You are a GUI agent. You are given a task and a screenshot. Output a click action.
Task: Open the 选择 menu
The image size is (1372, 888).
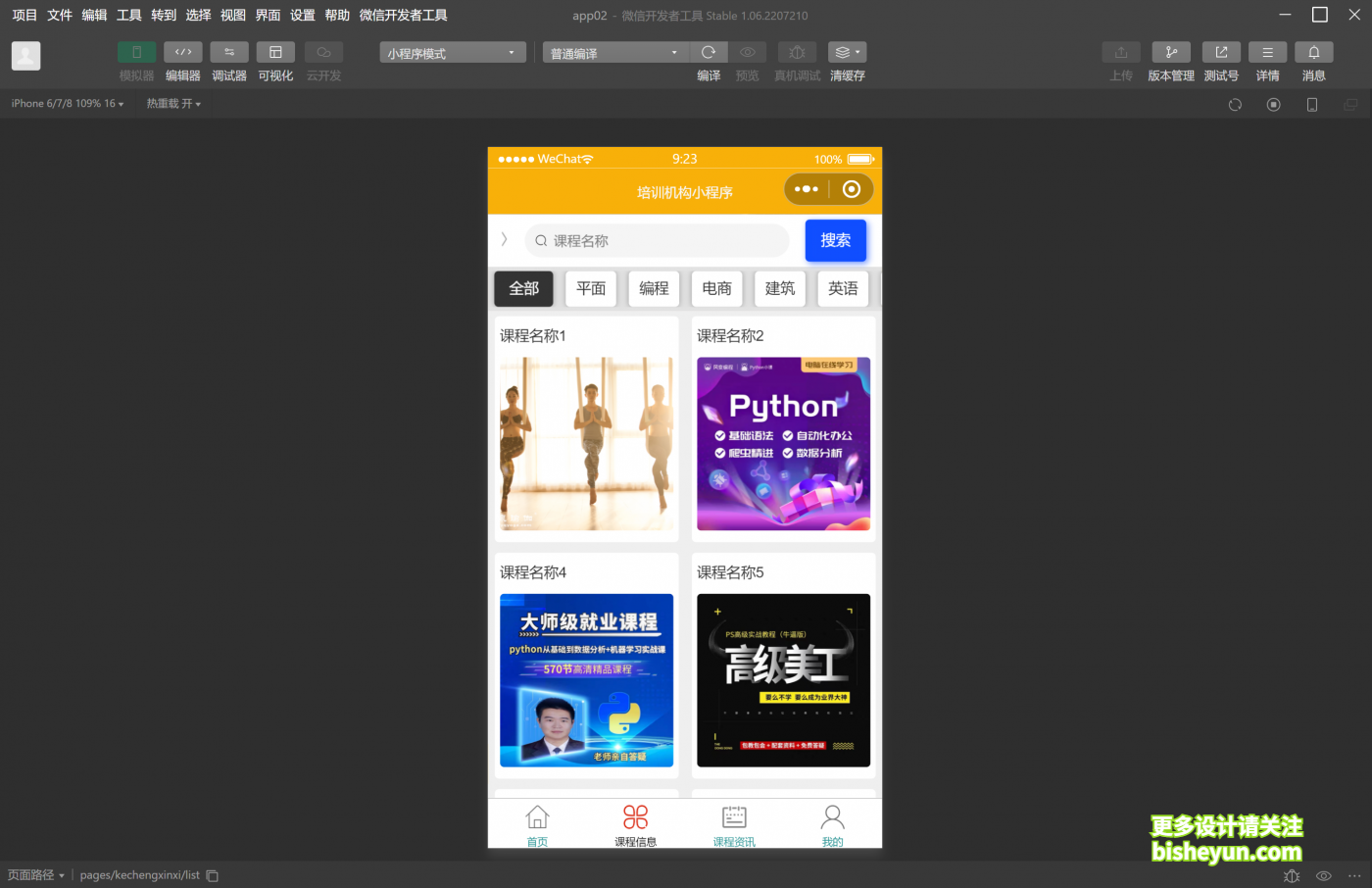(199, 15)
